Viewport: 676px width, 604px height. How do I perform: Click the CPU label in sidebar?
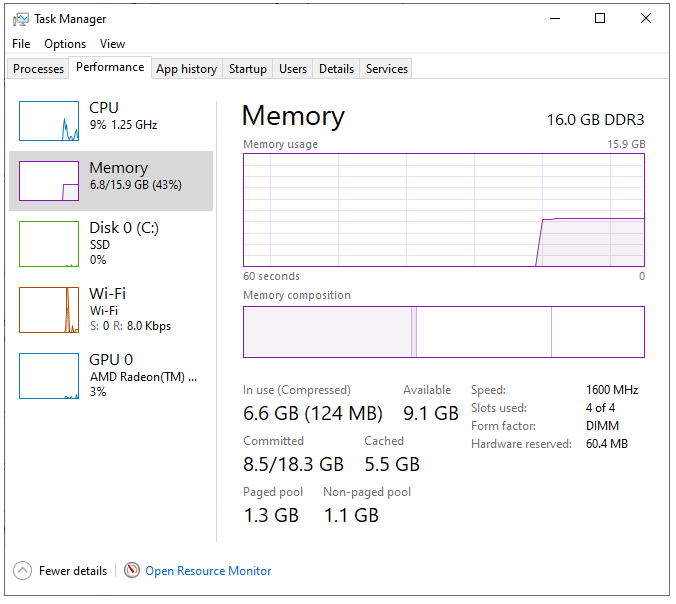[104, 107]
